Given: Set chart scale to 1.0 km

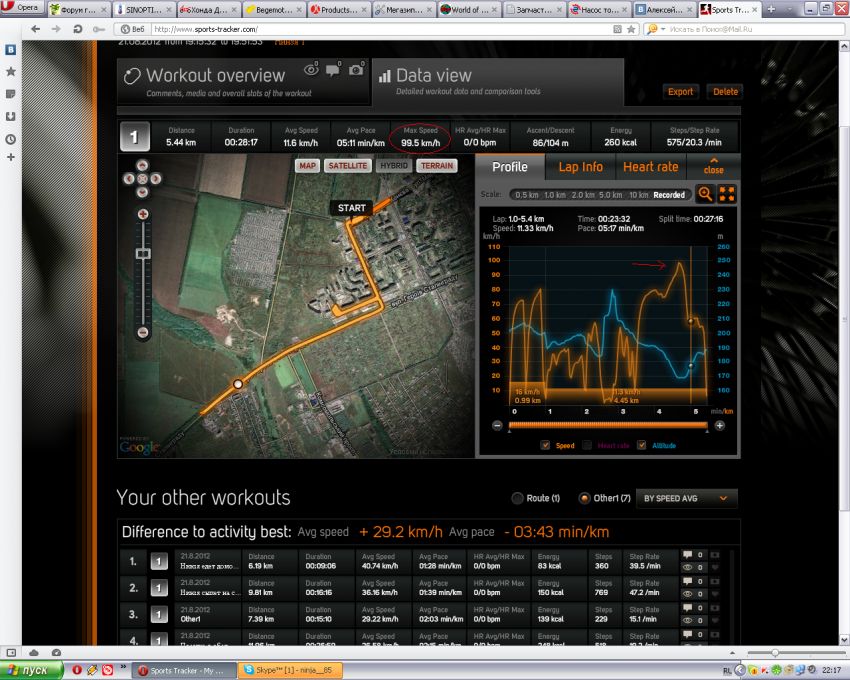Looking at the screenshot, I should [x=555, y=195].
